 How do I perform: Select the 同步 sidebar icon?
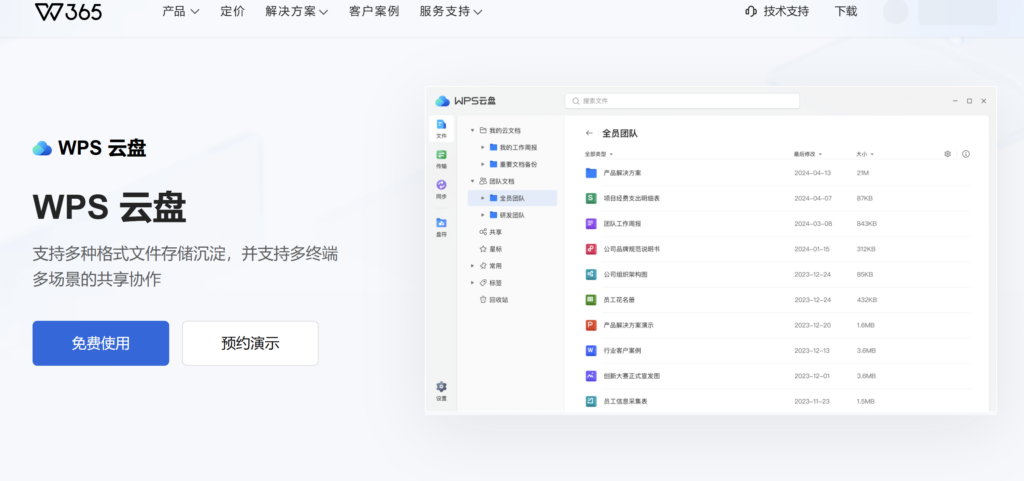[441, 189]
